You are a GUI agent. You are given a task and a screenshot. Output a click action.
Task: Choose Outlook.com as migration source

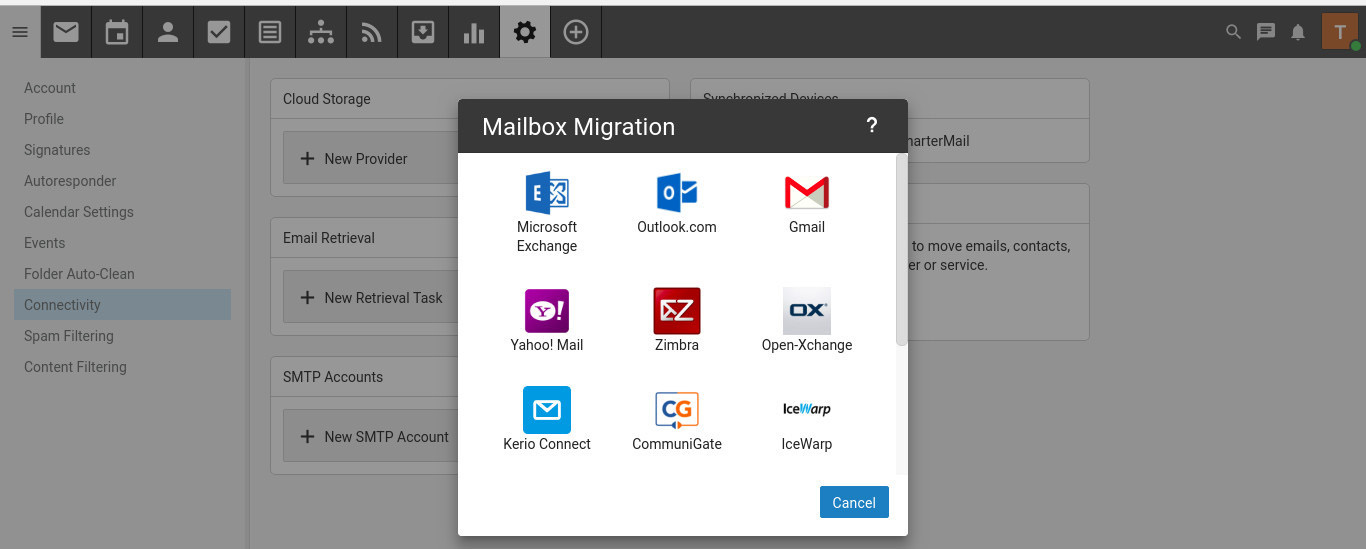(x=677, y=193)
